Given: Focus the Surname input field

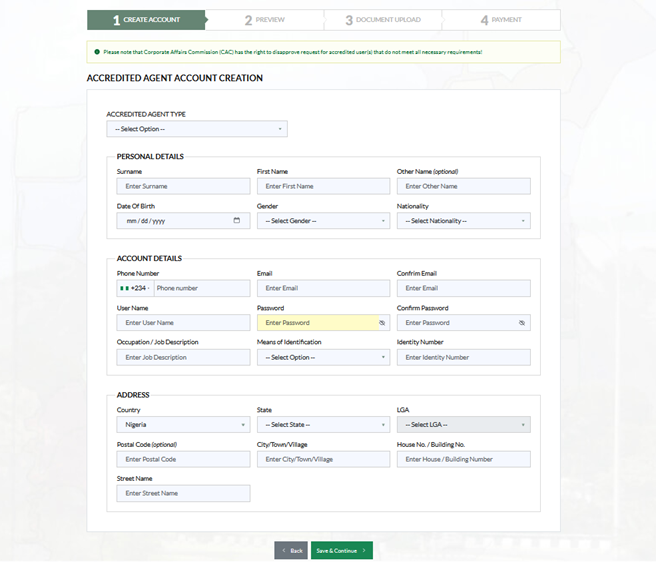Looking at the screenshot, I should click(x=183, y=186).
